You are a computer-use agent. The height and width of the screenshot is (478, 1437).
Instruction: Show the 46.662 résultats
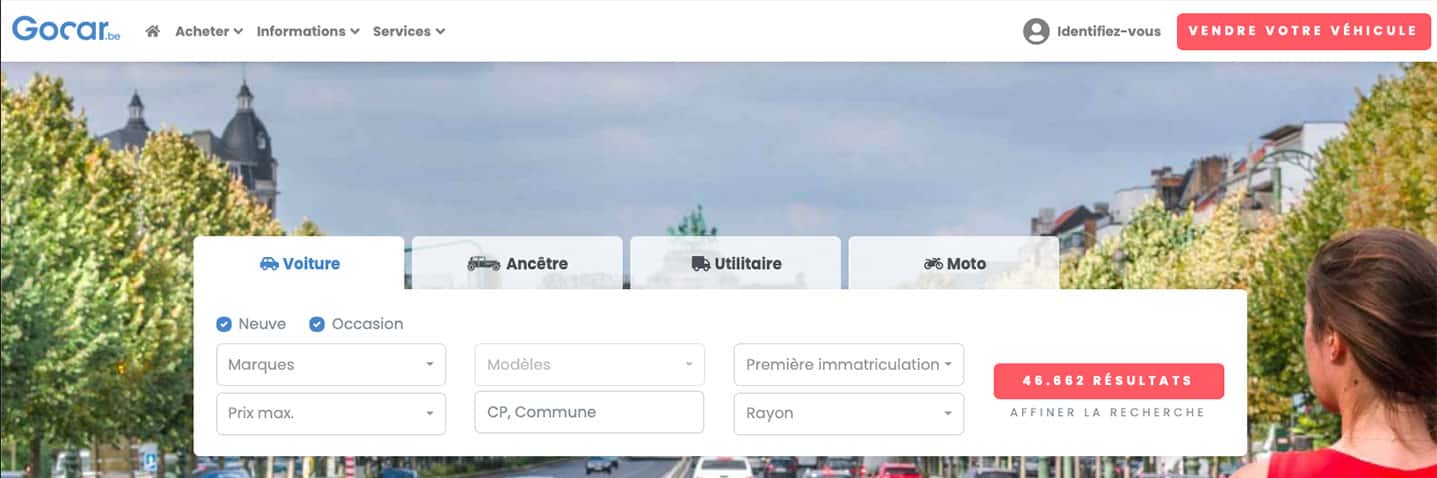tap(1108, 381)
